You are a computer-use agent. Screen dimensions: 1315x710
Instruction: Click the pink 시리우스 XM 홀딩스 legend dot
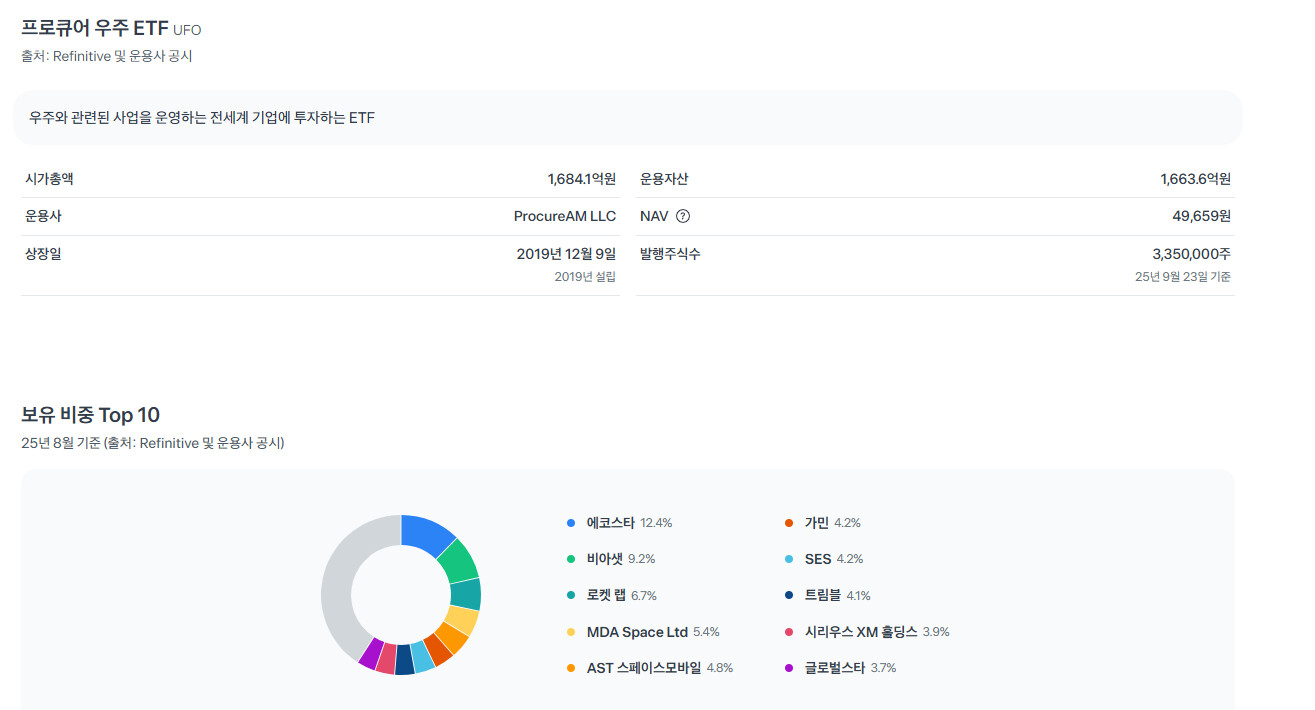[x=789, y=632]
